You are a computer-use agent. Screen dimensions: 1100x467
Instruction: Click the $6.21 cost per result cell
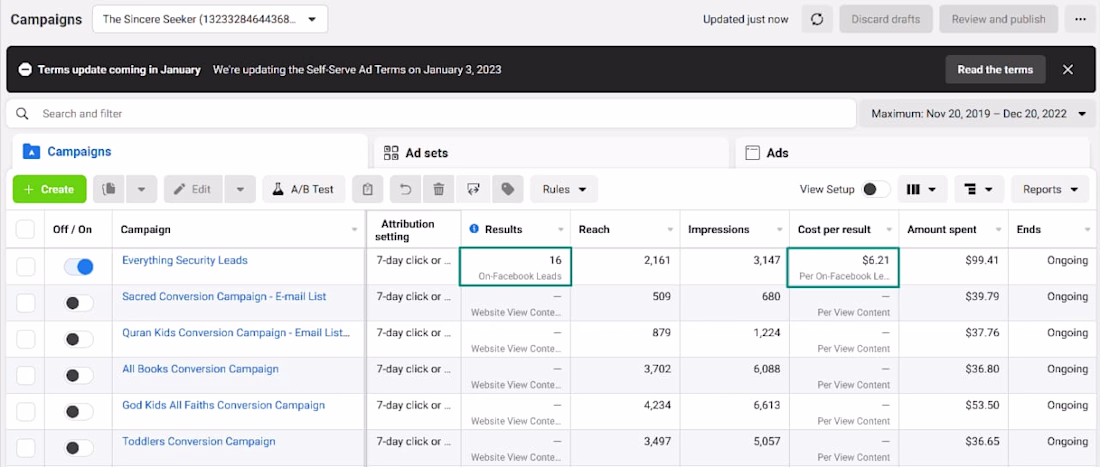pyautogui.click(x=844, y=267)
